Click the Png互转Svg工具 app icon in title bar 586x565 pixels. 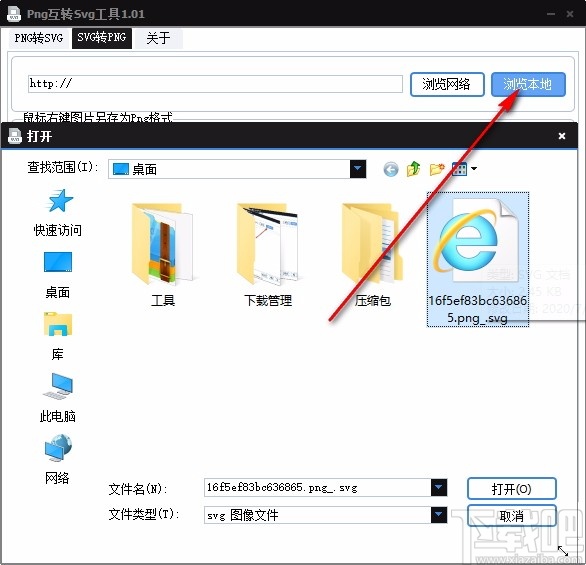coord(14,13)
